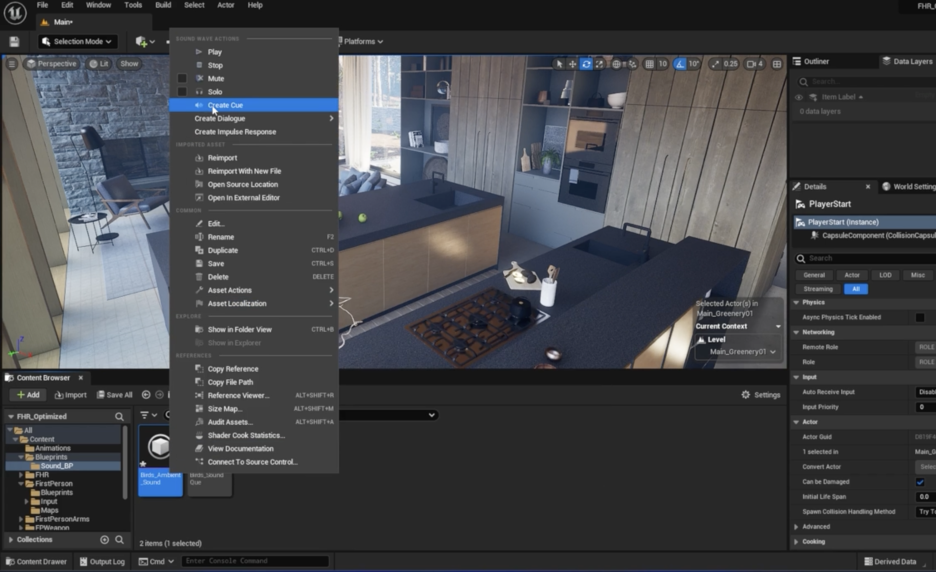The image size is (936, 572).
Task: Switch to the Data Layers tab
Action: click(907, 61)
